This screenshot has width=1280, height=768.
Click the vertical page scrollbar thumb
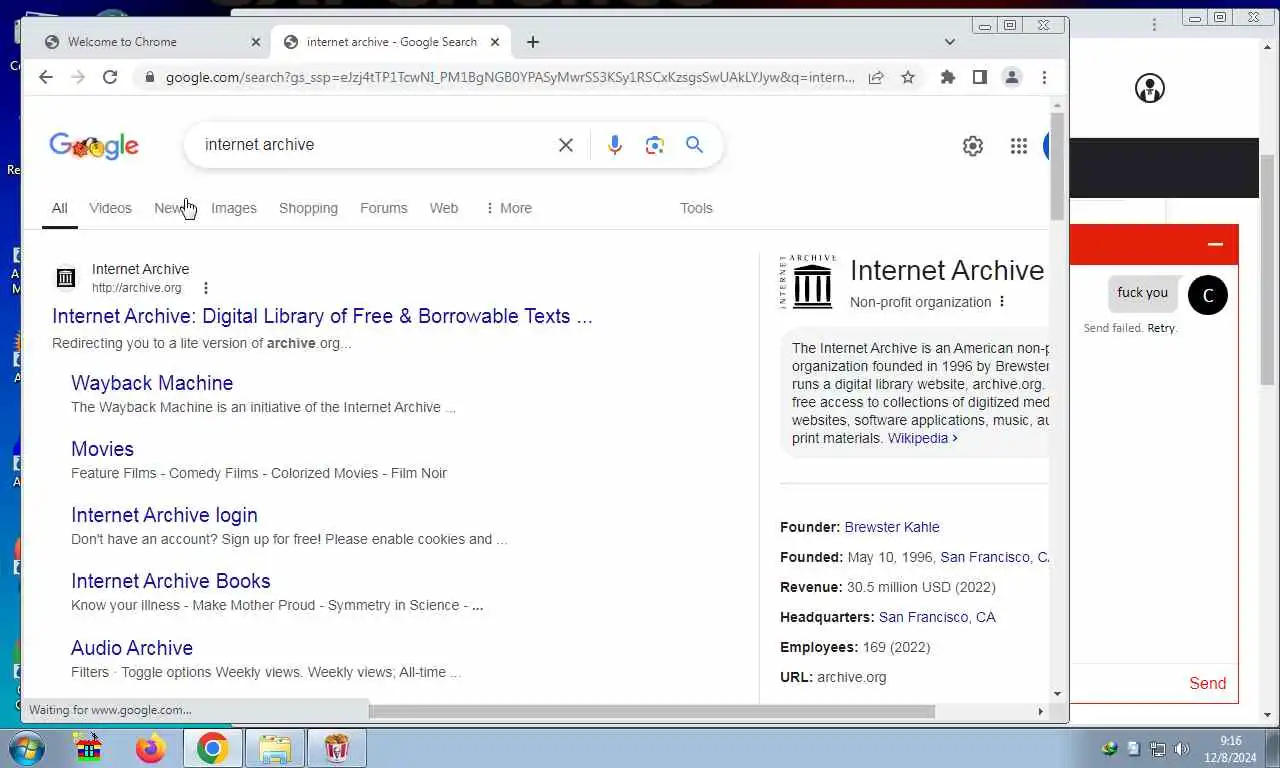click(1057, 166)
